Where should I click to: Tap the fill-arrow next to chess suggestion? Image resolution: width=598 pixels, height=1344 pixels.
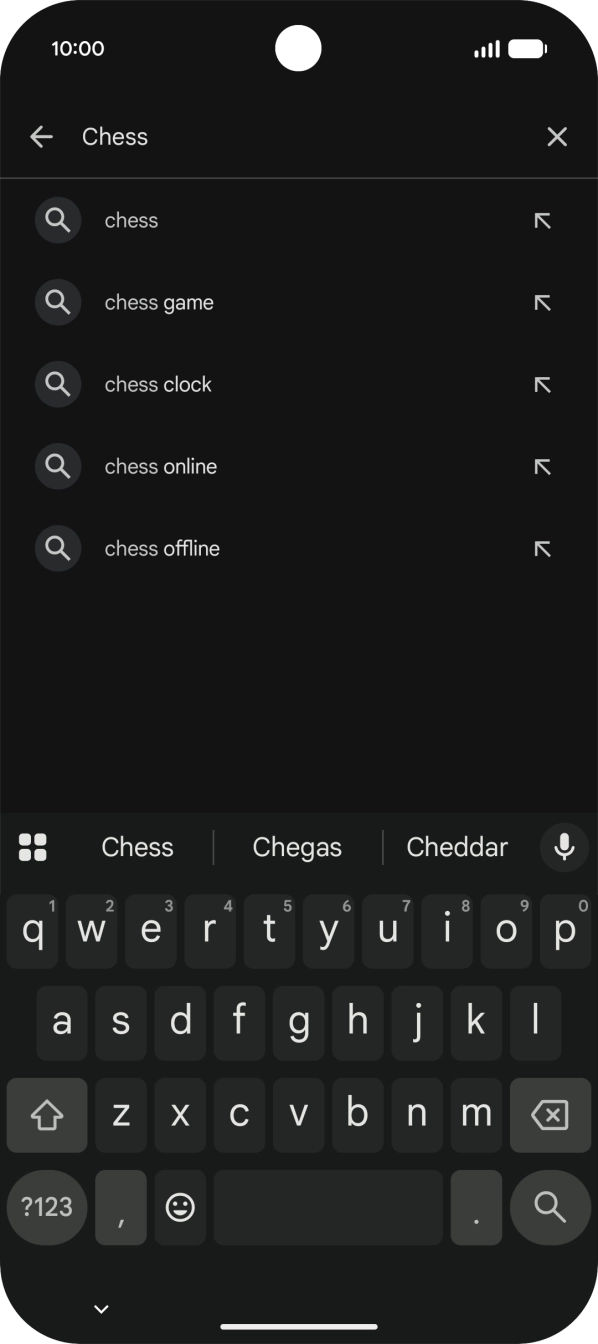(x=542, y=220)
